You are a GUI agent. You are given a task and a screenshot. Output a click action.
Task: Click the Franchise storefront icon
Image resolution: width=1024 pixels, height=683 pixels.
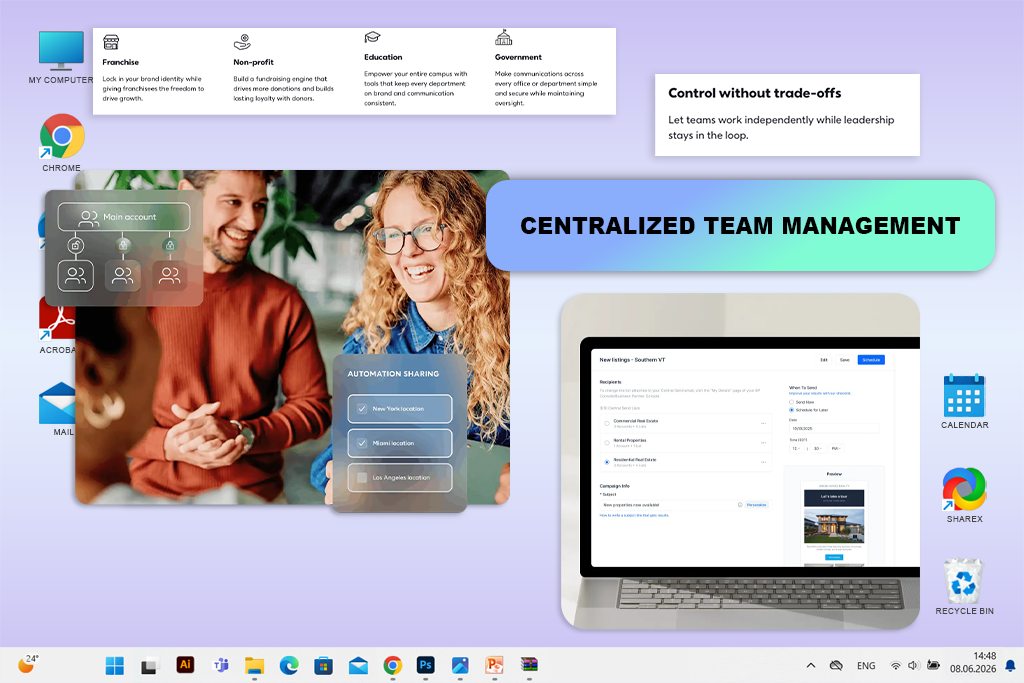pos(111,42)
